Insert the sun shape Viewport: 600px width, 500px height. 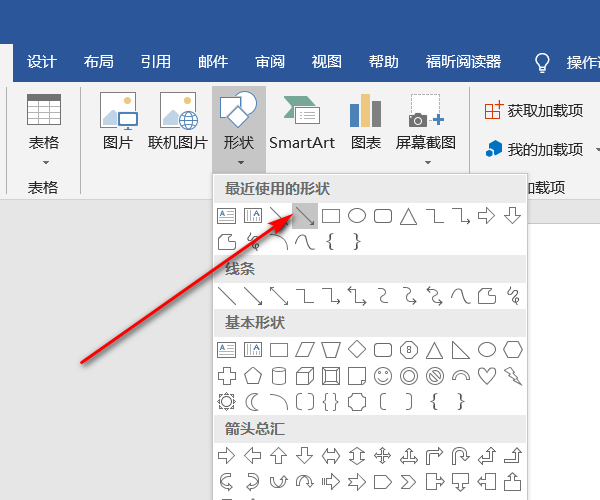[227, 402]
